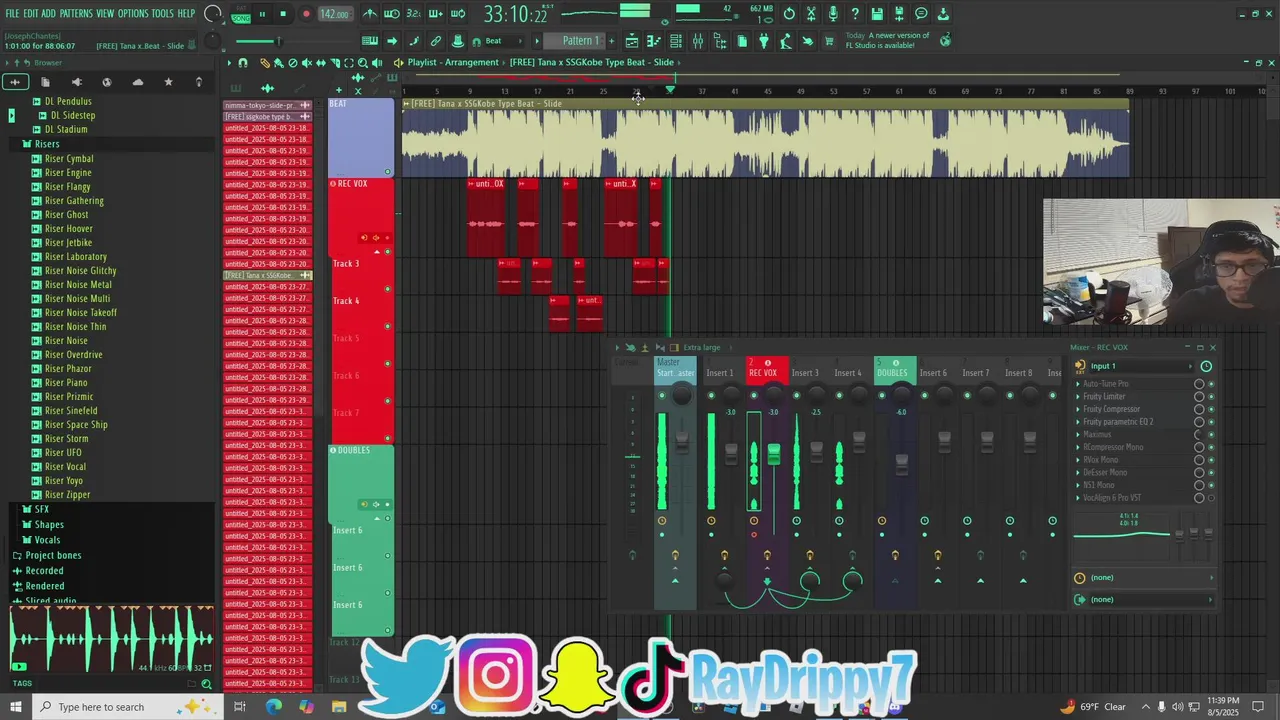Click the help question mark icon

(855, 14)
